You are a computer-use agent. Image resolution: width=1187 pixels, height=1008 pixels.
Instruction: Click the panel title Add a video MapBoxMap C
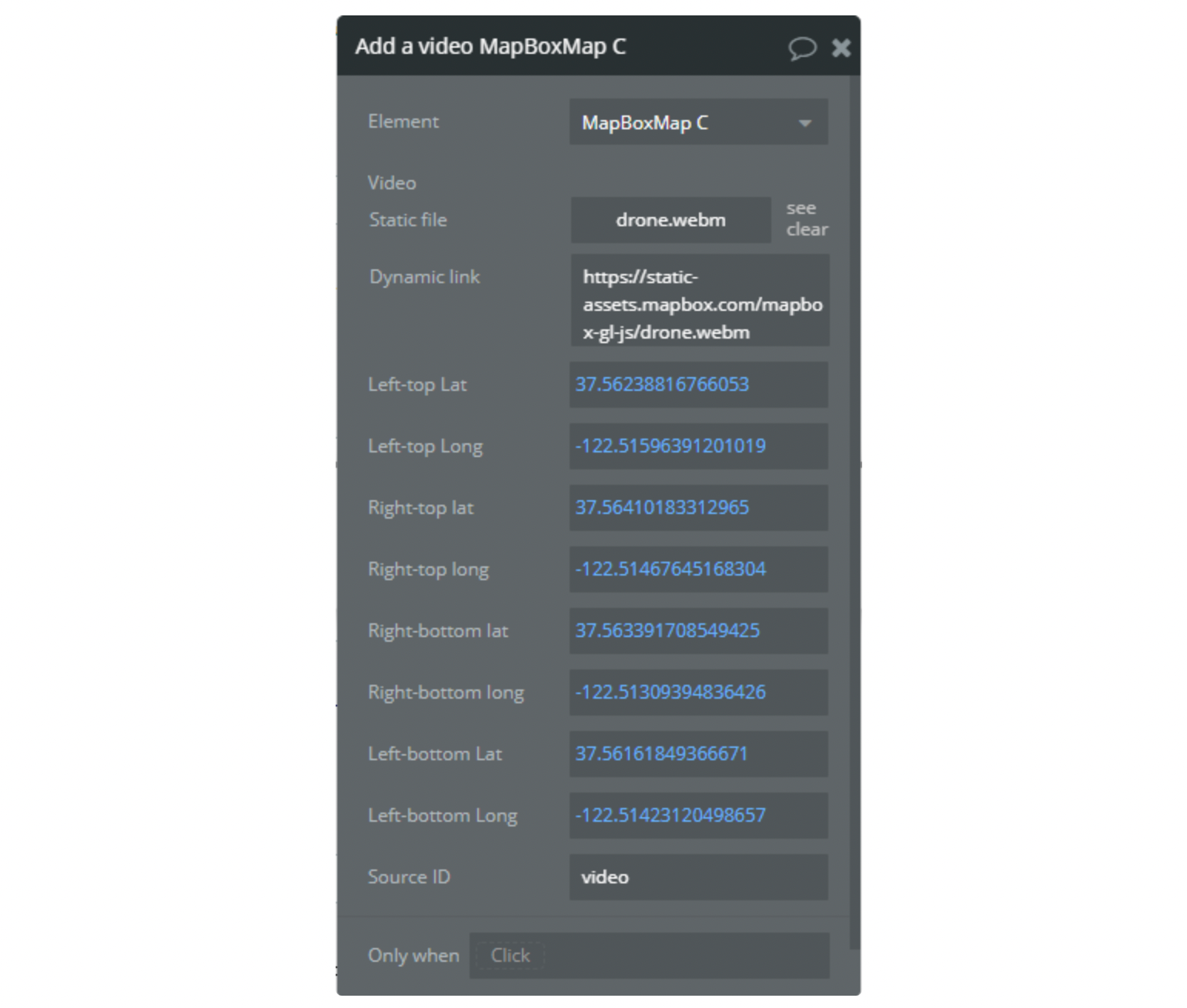(490, 47)
